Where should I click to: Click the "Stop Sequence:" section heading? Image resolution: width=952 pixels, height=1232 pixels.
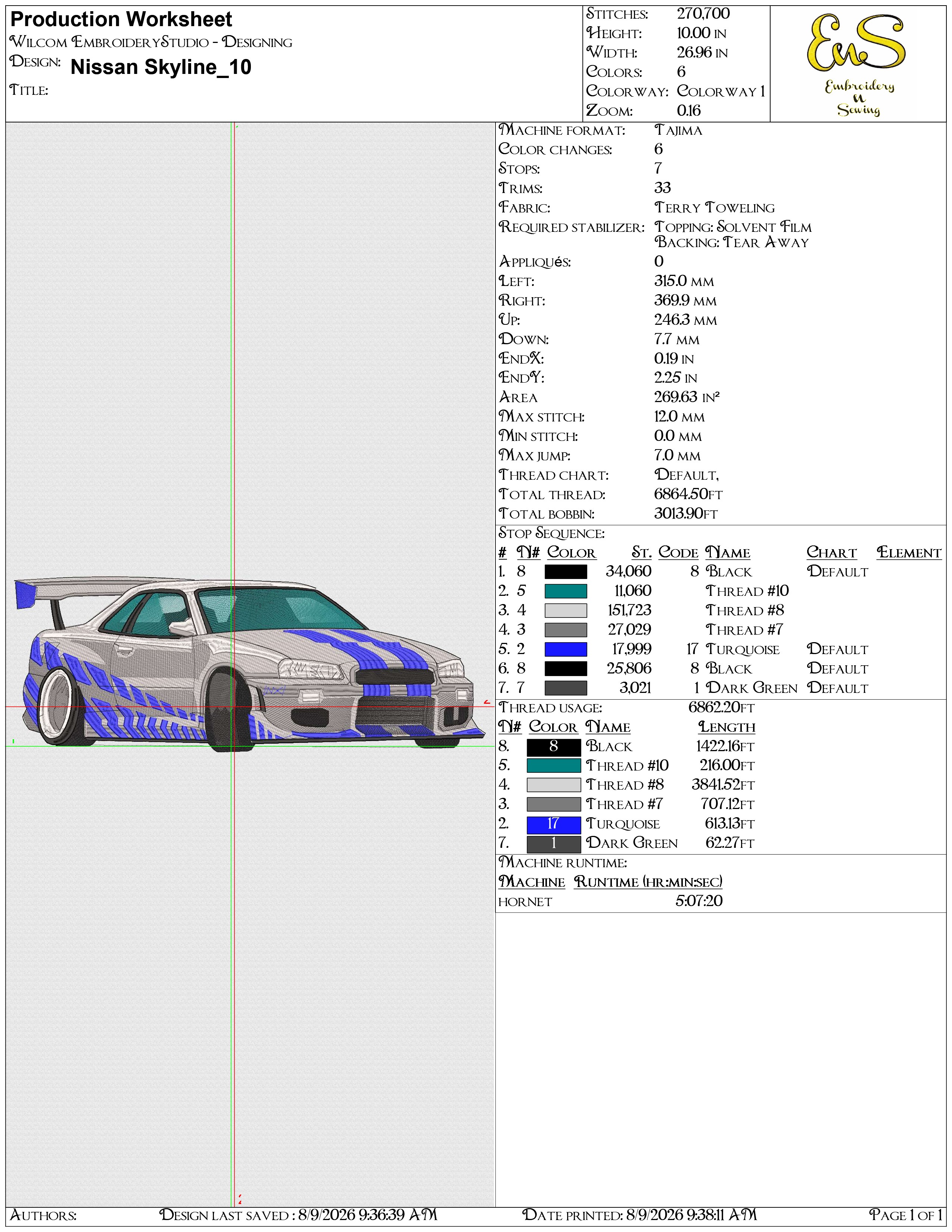click(551, 533)
